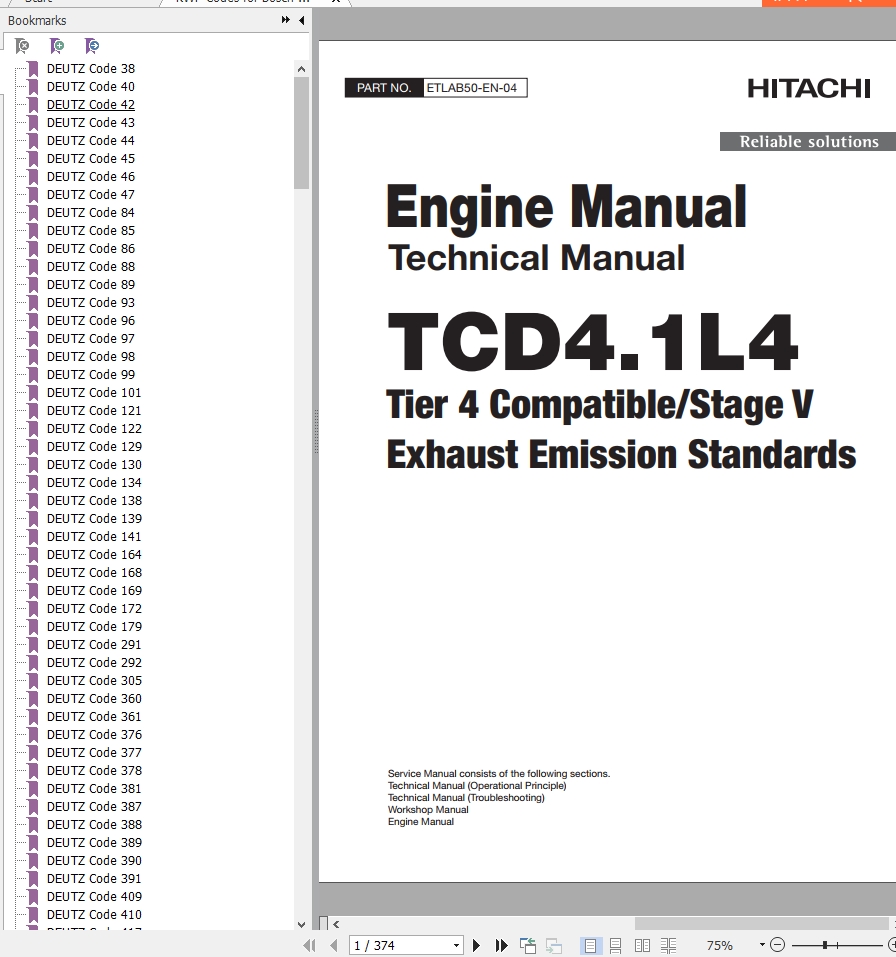Image resolution: width=896 pixels, height=957 pixels.
Task: Click the Bookmarks panel title
Action: tap(37, 21)
